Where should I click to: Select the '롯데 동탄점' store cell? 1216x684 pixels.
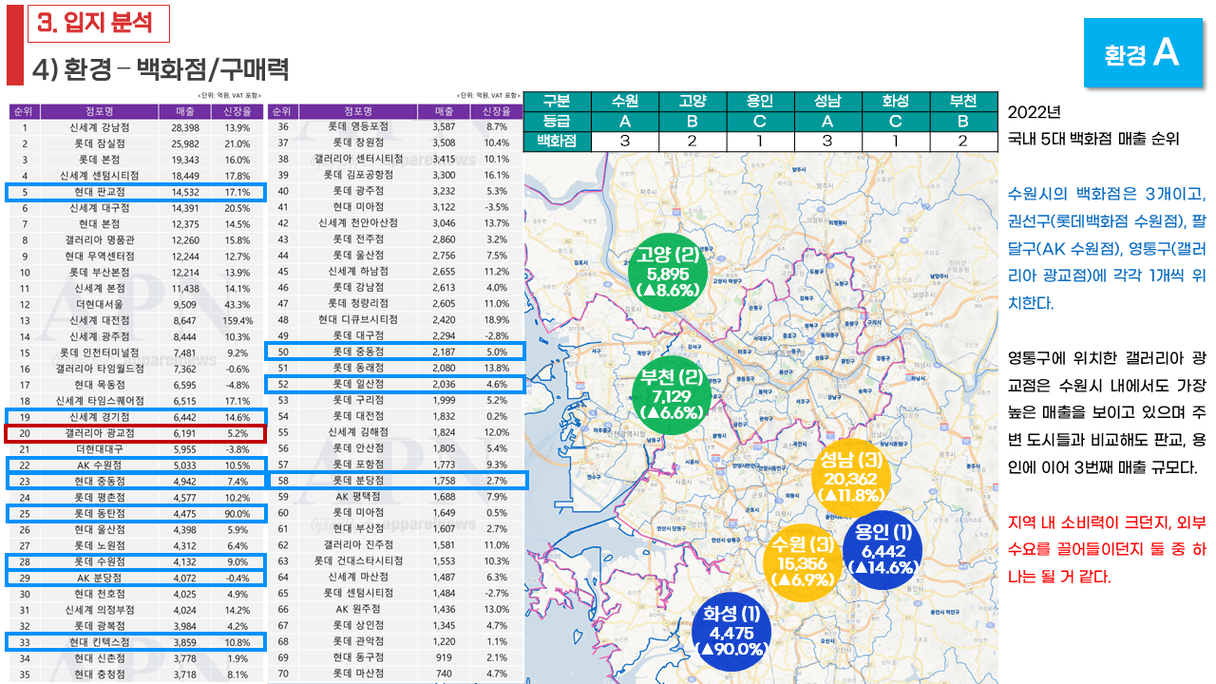tap(100, 513)
